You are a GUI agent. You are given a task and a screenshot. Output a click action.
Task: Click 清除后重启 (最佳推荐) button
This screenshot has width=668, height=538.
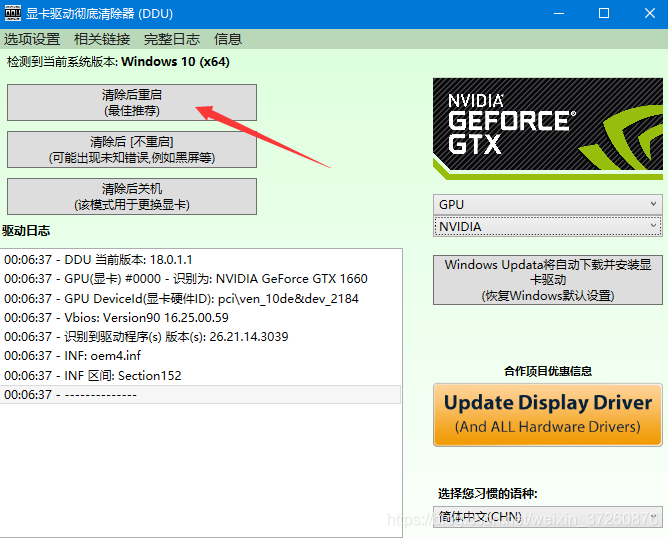click(x=132, y=103)
